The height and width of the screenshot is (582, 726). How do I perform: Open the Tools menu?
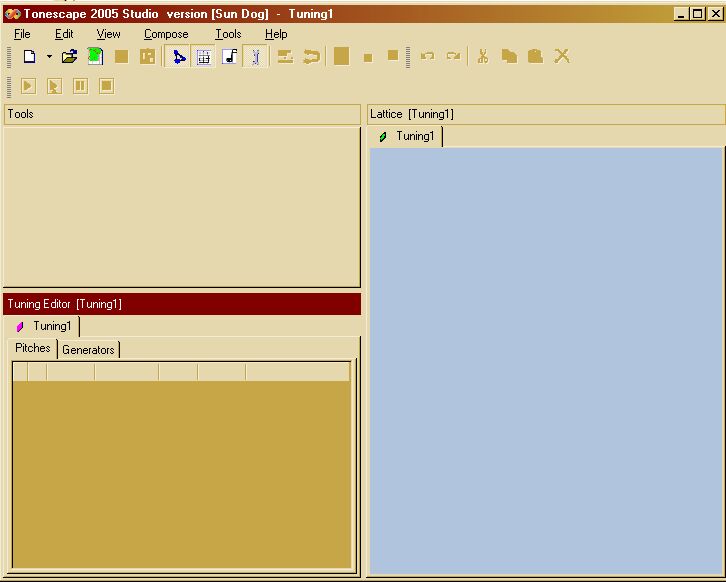tap(228, 34)
